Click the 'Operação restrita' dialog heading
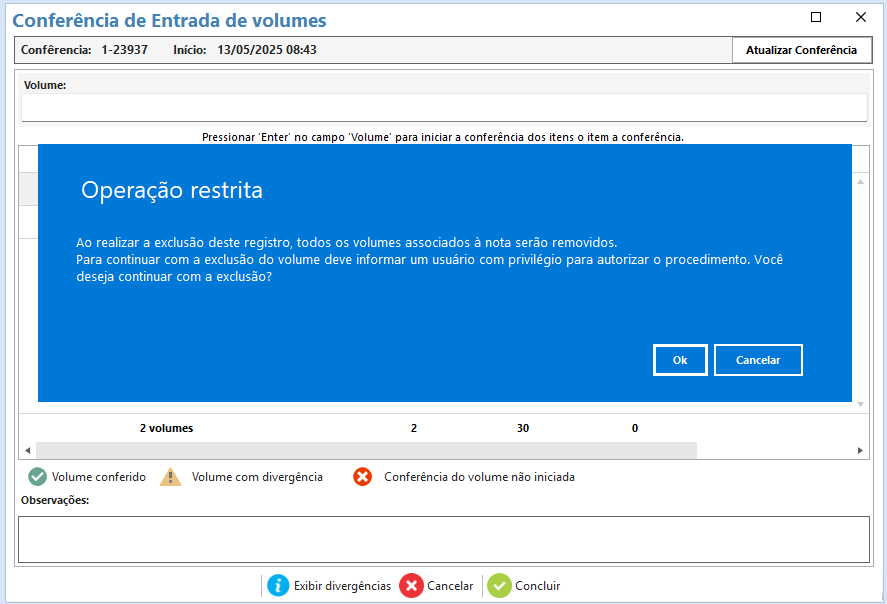 [172, 190]
